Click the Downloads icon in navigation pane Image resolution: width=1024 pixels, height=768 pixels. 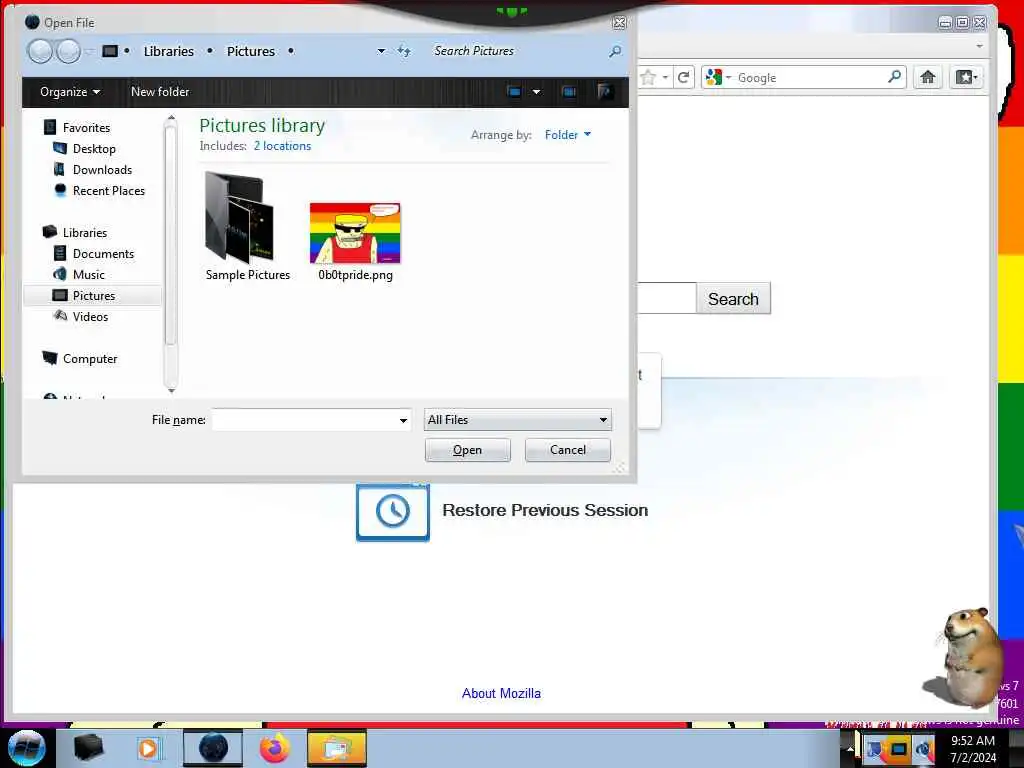pyautogui.click(x=60, y=169)
